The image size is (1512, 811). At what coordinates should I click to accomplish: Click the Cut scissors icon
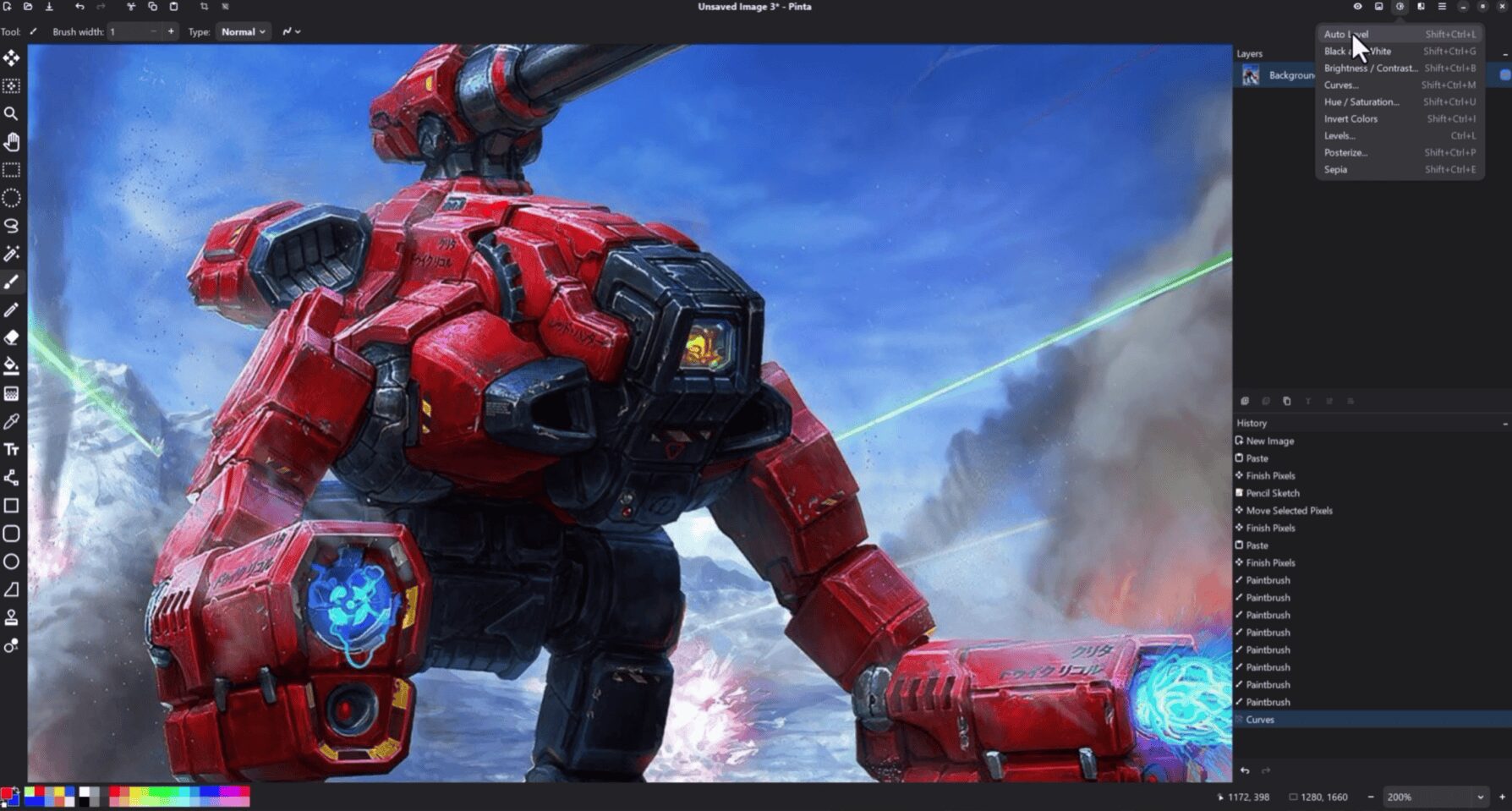pyautogui.click(x=131, y=7)
